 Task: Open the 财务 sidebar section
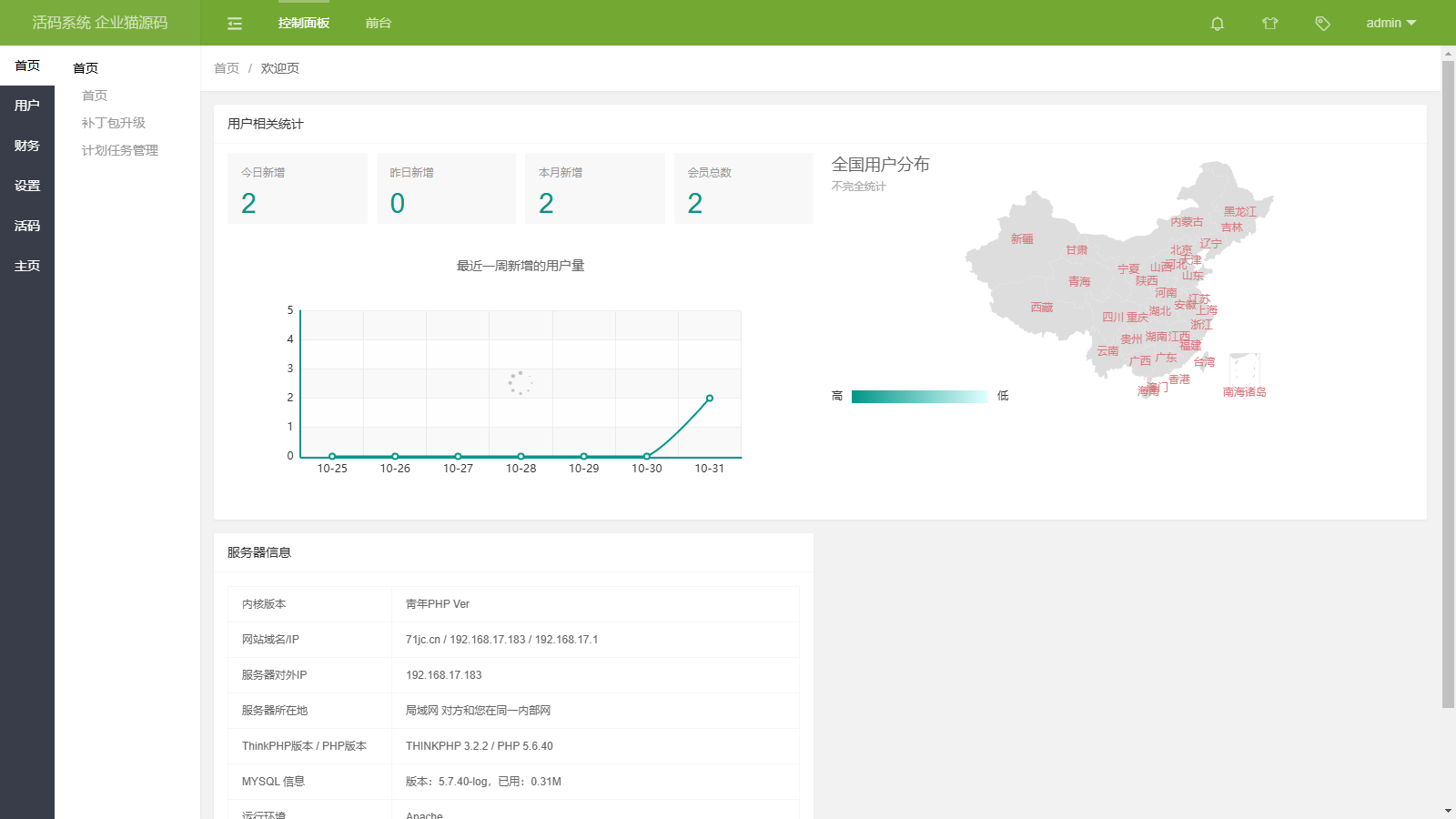click(27, 146)
